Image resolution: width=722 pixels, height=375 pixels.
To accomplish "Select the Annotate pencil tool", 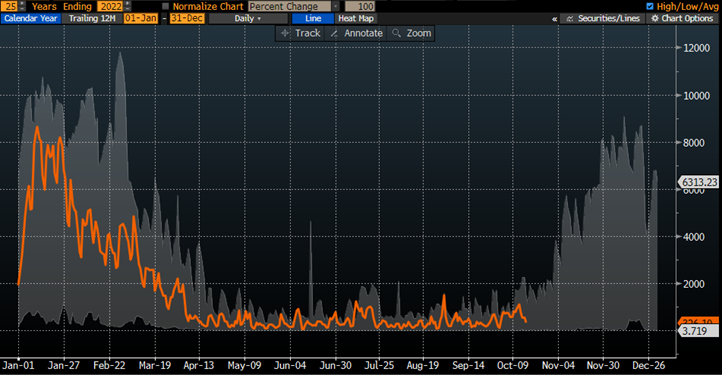I will pyautogui.click(x=356, y=33).
